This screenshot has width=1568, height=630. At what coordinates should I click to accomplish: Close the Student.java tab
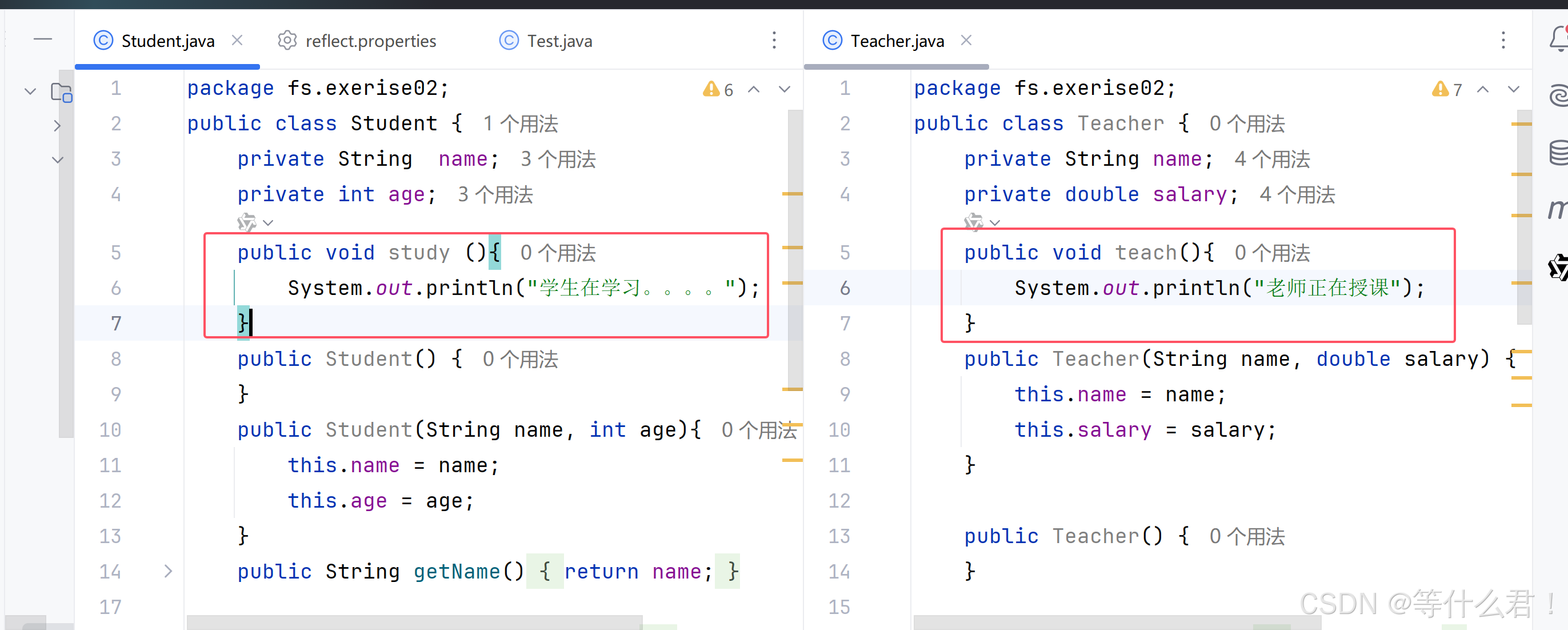click(x=237, y=40)
